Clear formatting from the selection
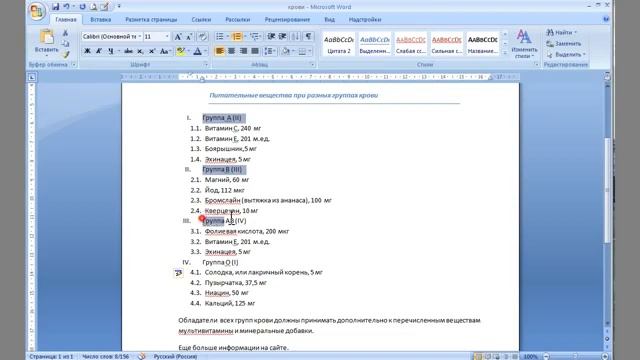640x360 pixels. coord(203,37)
